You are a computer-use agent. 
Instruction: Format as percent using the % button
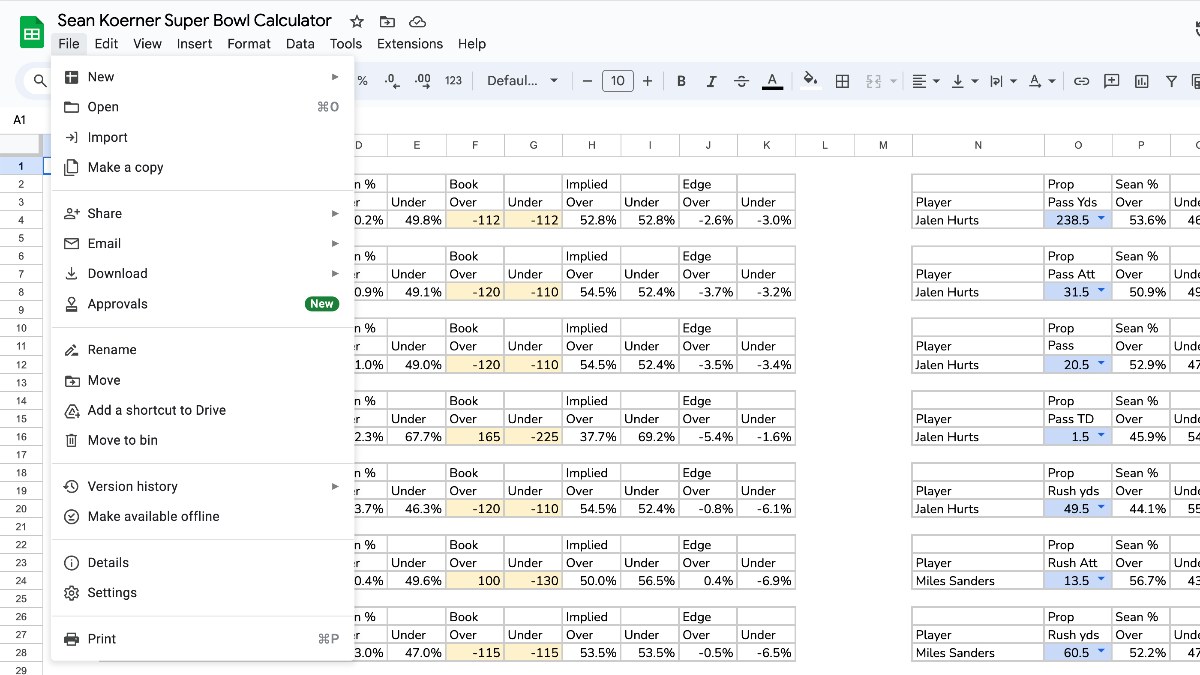click(x=362, y=81)
